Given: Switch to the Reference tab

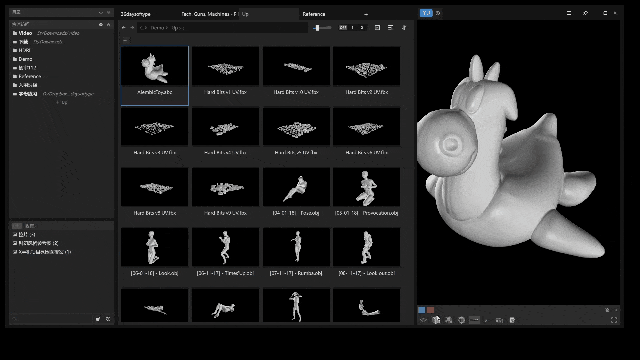Looking at the screenshot, I should click(314, 14).
